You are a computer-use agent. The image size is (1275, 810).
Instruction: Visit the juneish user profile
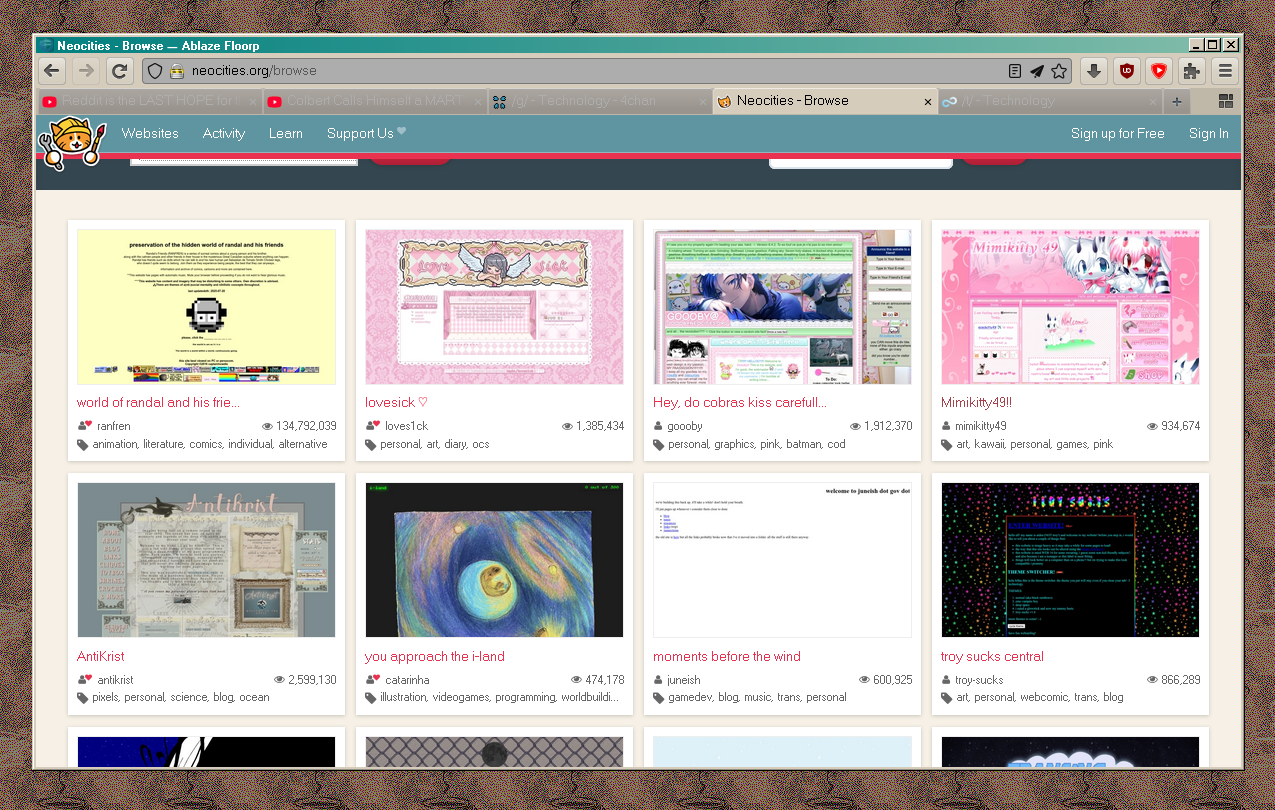(x=685, y=680)
